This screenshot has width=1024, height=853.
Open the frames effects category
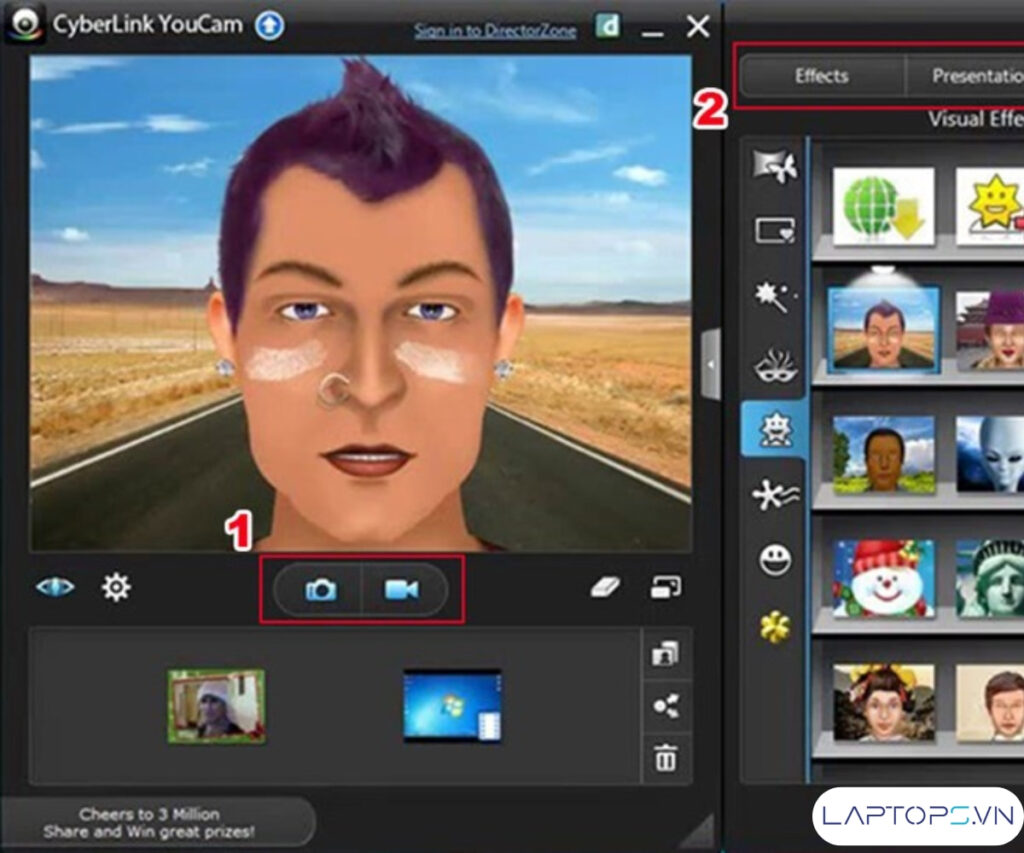coord(775,231)
